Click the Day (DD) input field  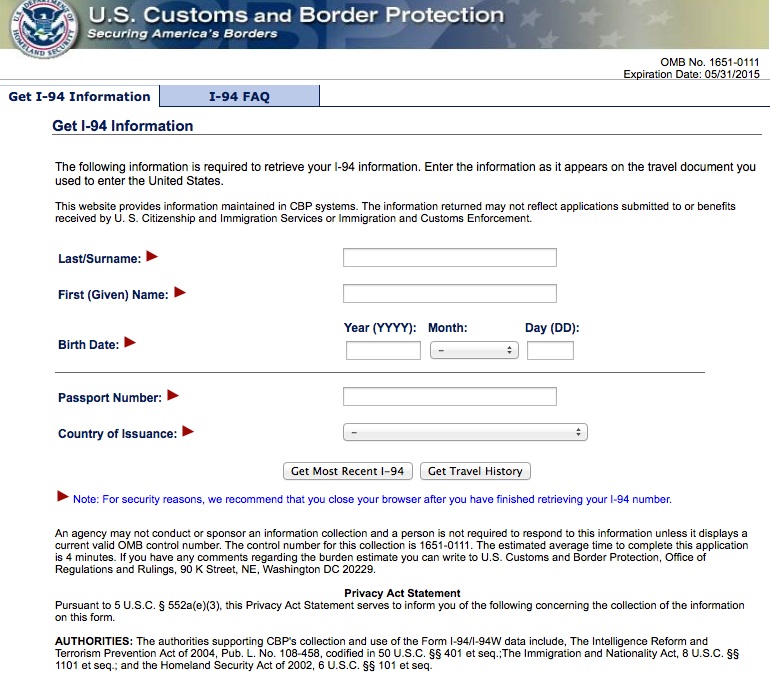point(550,351)
